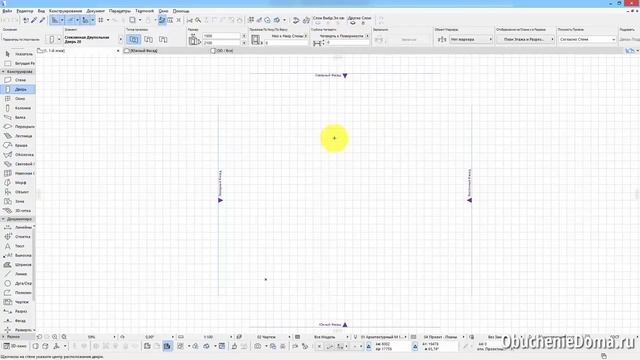Click the magnifier find-and-select toolbar icon

pos(198,20)
